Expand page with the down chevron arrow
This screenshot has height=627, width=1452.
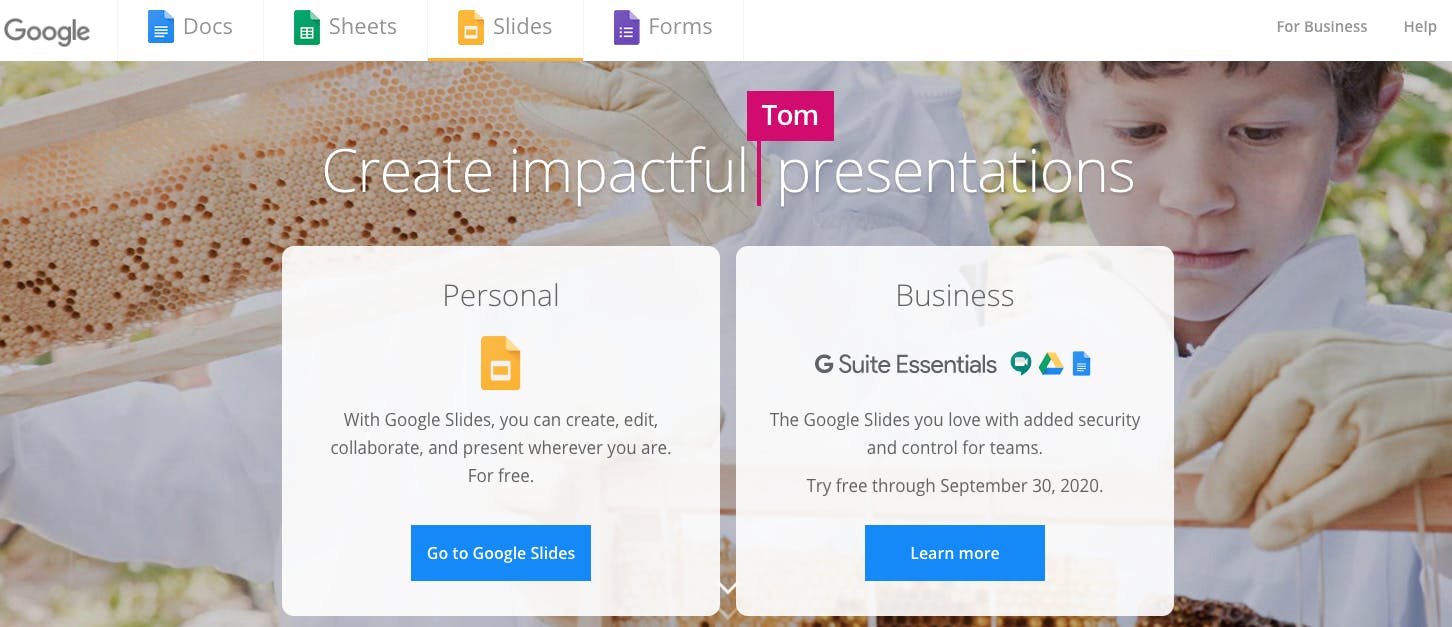point(728,588)
